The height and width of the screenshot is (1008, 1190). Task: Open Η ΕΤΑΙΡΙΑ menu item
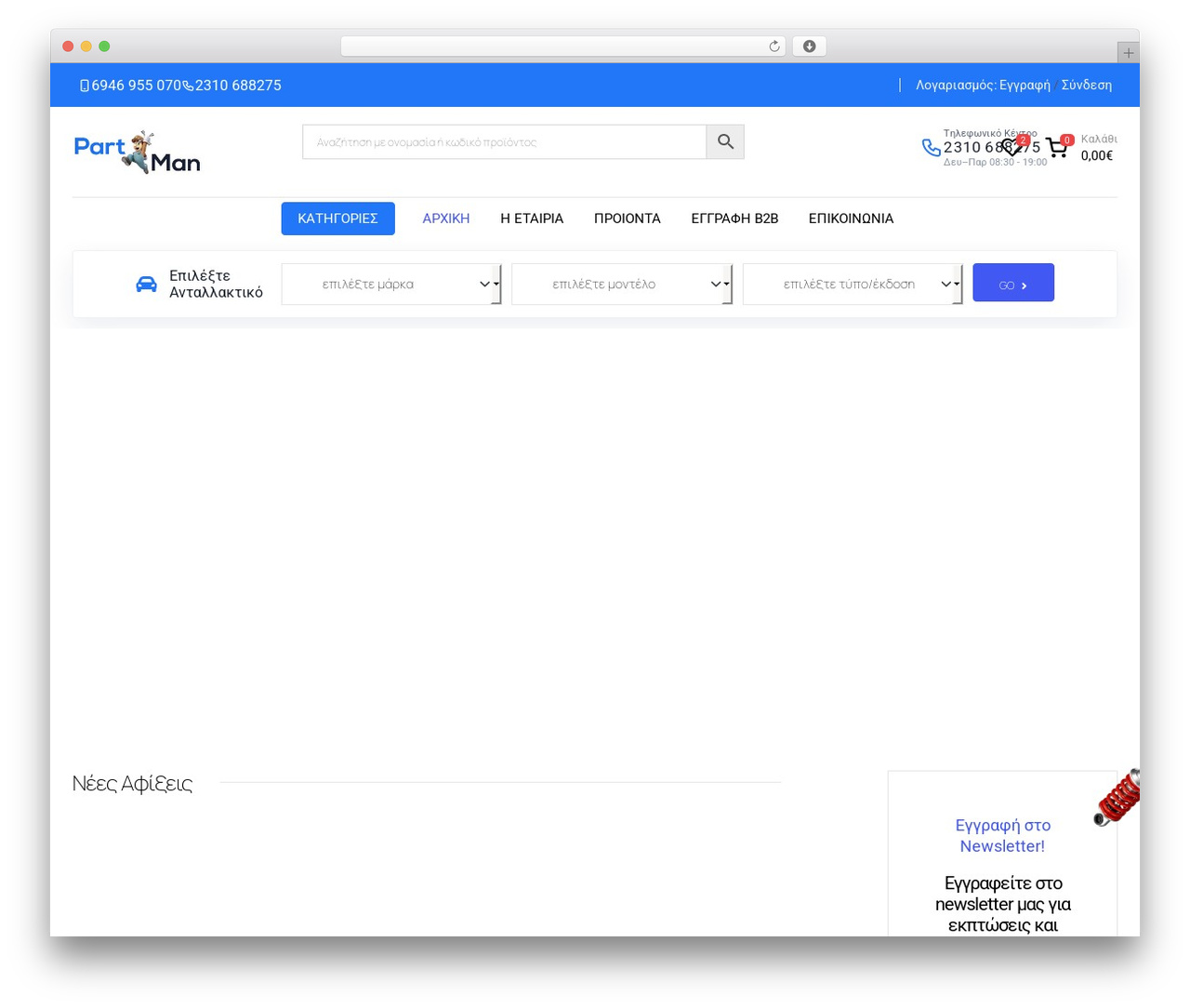click(x=532, y=219)
